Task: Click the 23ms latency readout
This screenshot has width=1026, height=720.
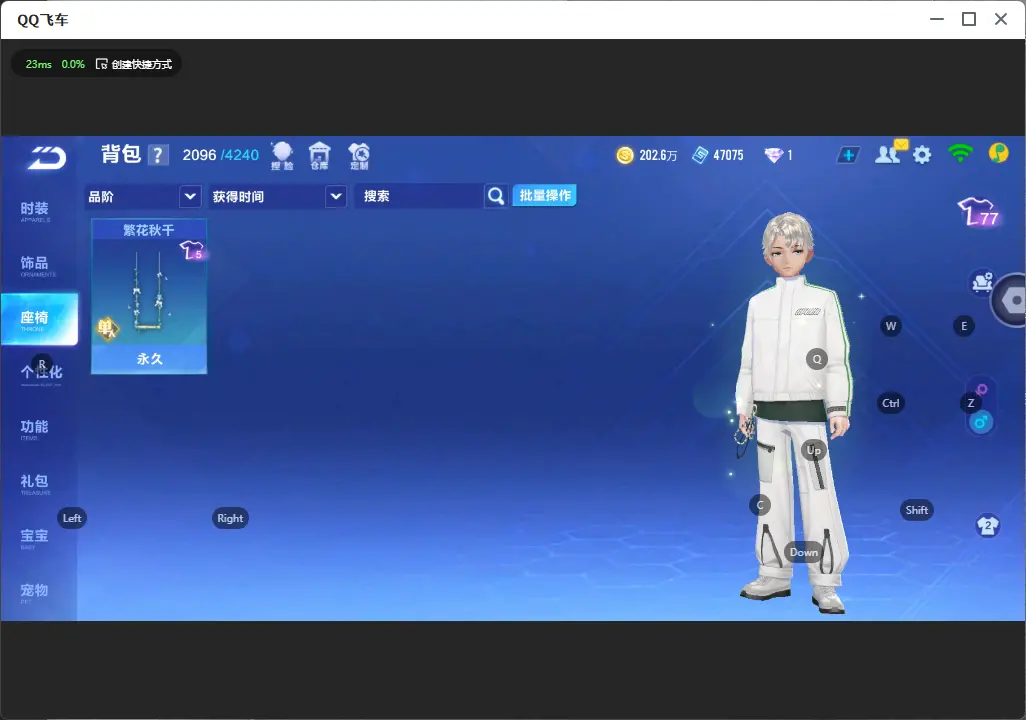Action: pos(39,64)
